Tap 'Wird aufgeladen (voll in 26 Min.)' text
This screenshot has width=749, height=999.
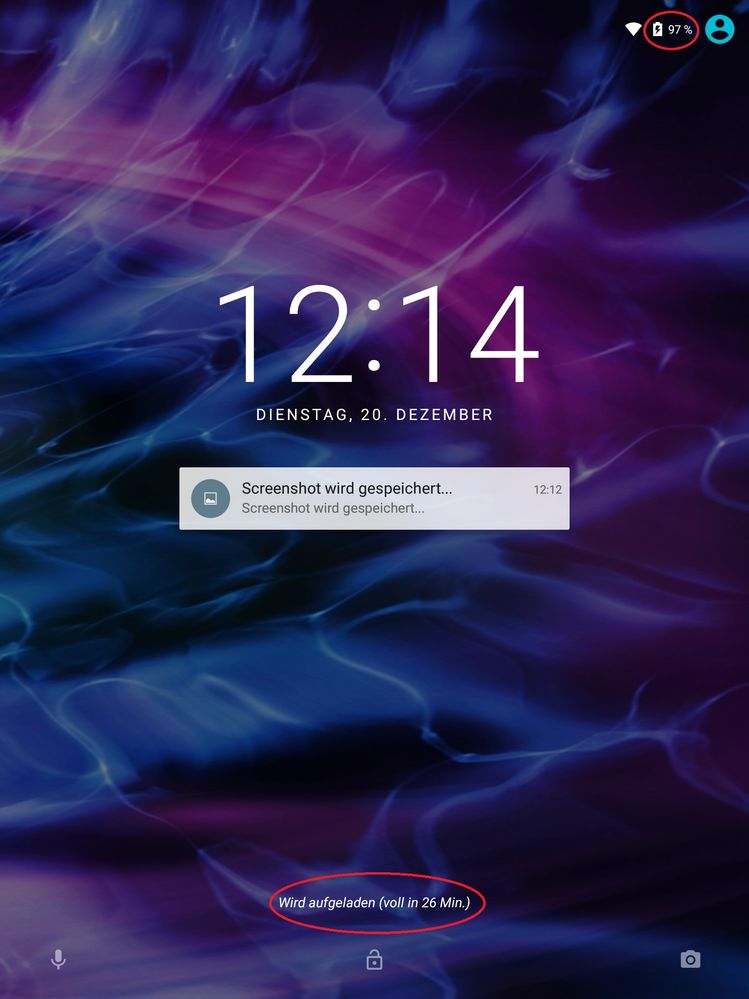374,902
